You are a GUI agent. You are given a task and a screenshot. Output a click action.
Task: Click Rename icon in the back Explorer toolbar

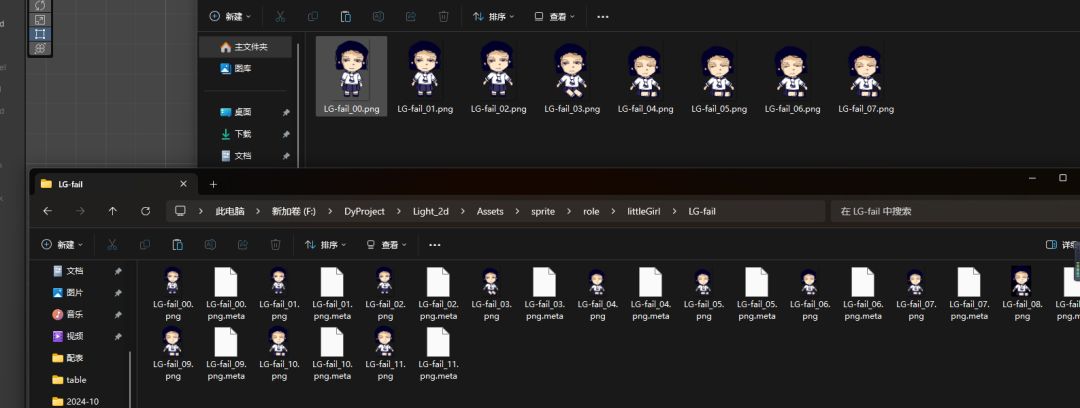(x=378, y=17)
